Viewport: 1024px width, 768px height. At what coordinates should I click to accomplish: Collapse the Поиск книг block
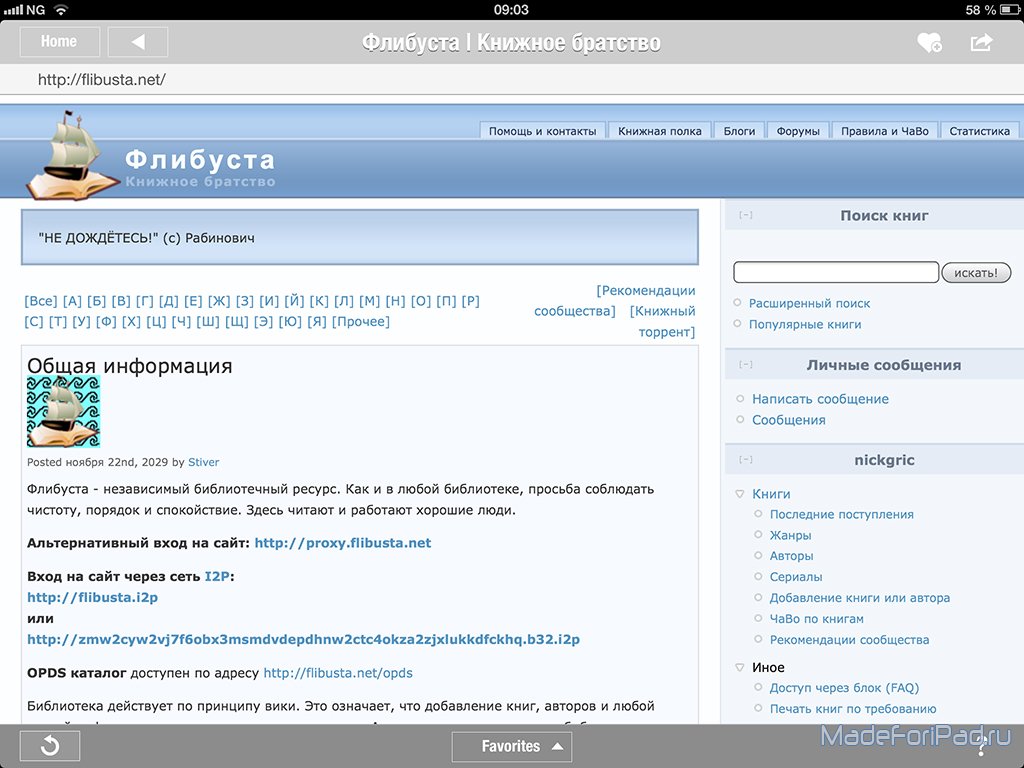[746, 215]
